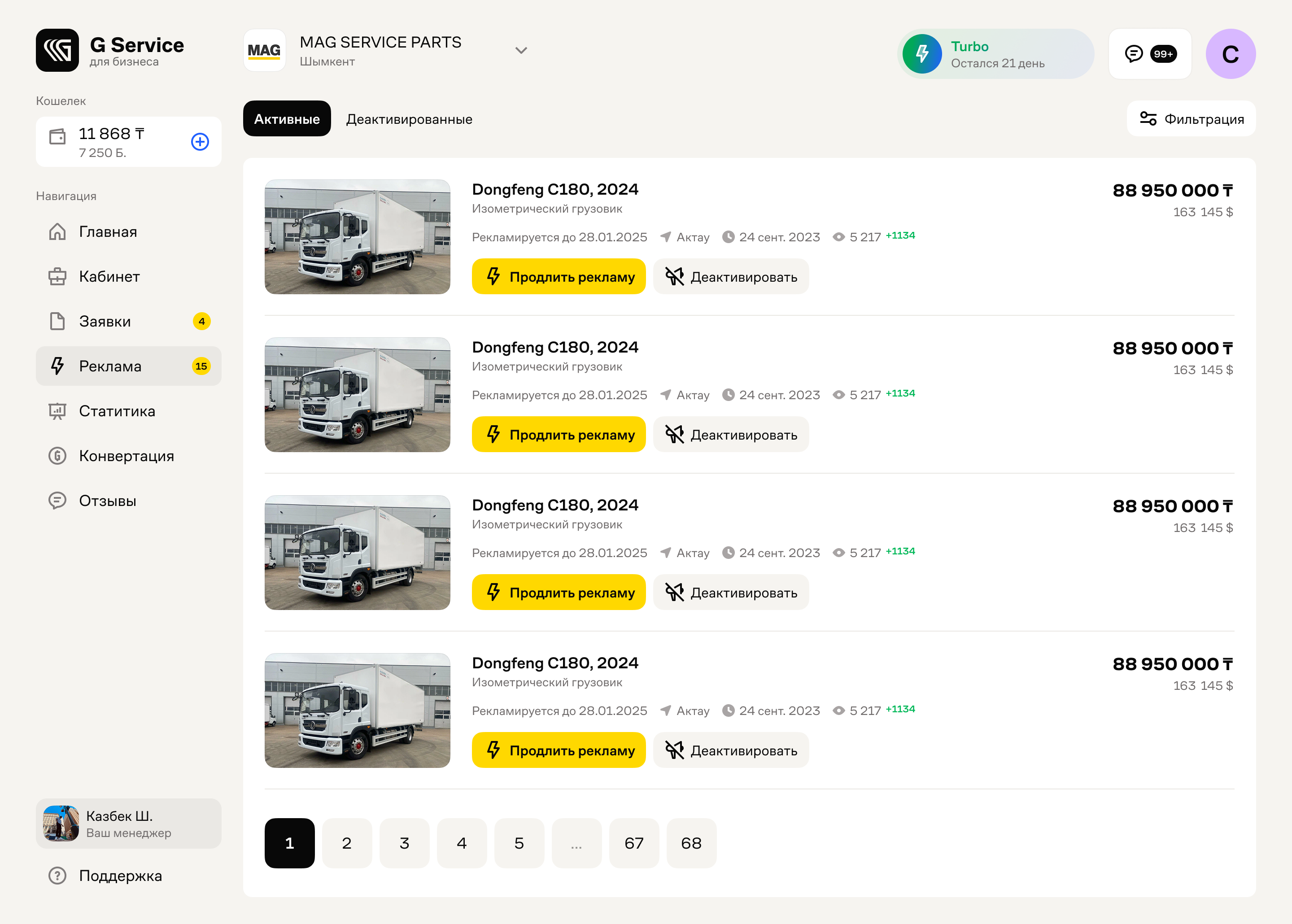Click the wallet balance 11 868 ₸
The width and height of the screenshot is (1292, 924).
coord(112,134)
